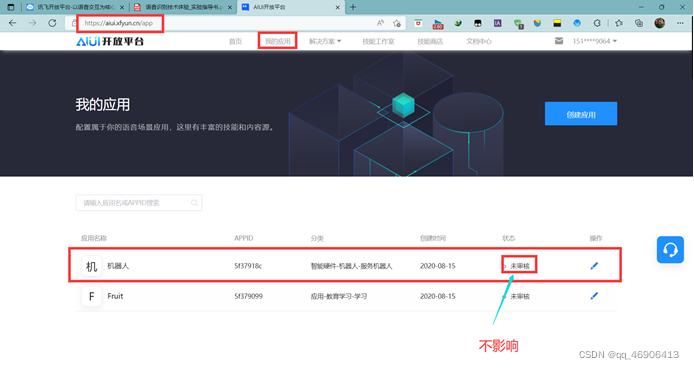694x369 pixels.
Task: Open the 机器人 application row name
Action: tap(118, 266)
